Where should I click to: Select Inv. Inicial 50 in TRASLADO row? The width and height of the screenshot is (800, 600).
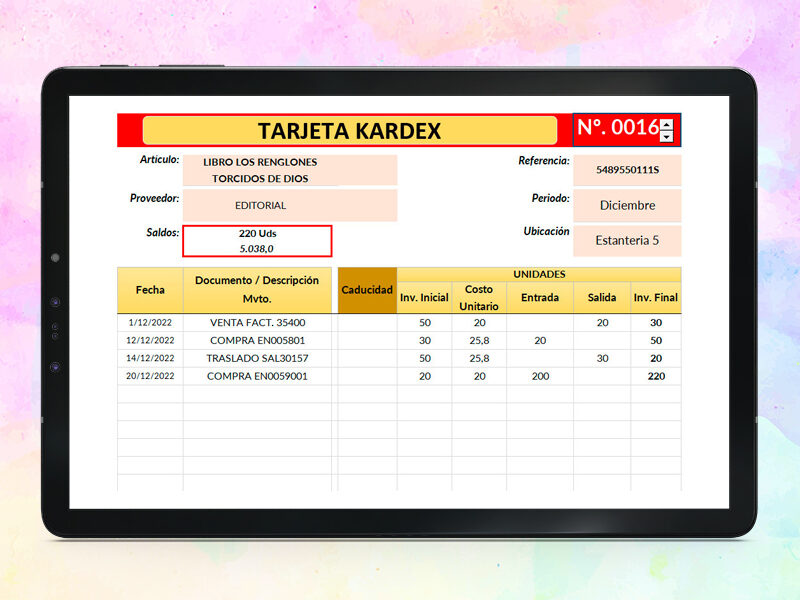point(424,358)
